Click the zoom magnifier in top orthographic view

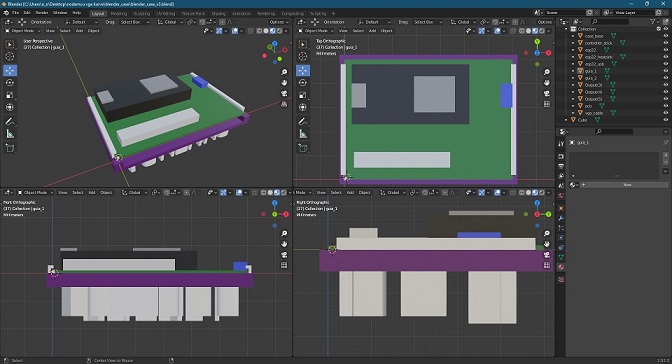click(547, 72)
